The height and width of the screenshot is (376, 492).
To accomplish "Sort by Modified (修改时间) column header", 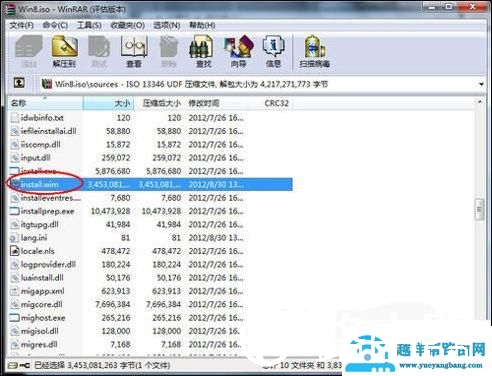I will tap(217, 103).
